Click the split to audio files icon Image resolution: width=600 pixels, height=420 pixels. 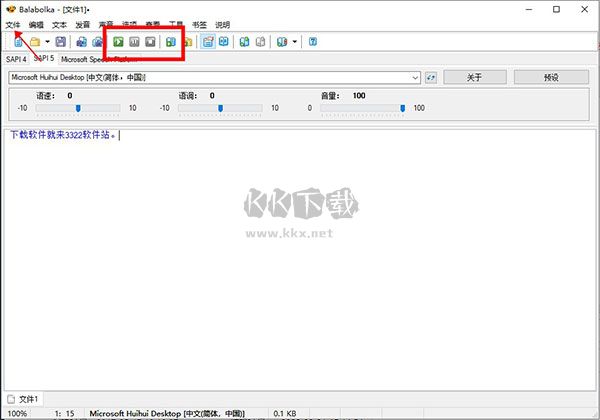[98, 42]
